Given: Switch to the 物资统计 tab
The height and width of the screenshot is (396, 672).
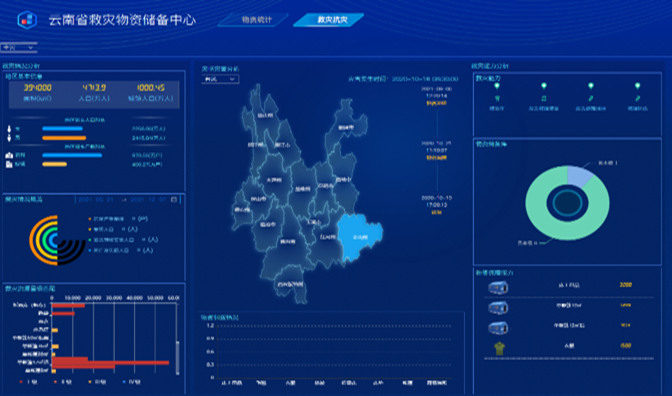Looking at the screenshot, I should (x=256, y=20).
